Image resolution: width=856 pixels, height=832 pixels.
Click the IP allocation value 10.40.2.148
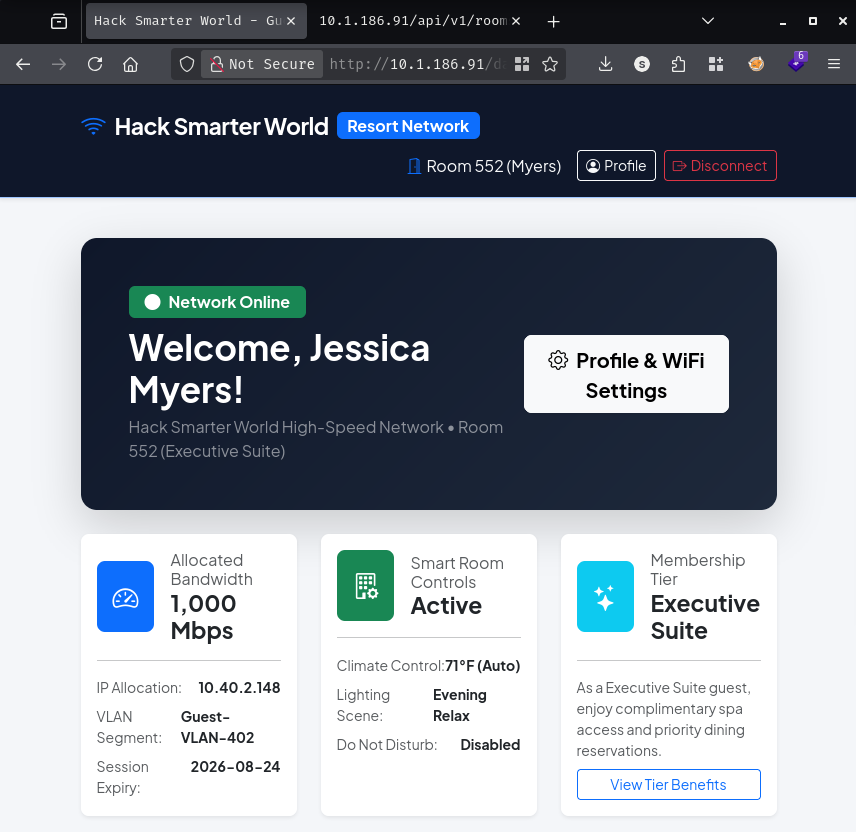pyautogui.click(x=239, y=688)
